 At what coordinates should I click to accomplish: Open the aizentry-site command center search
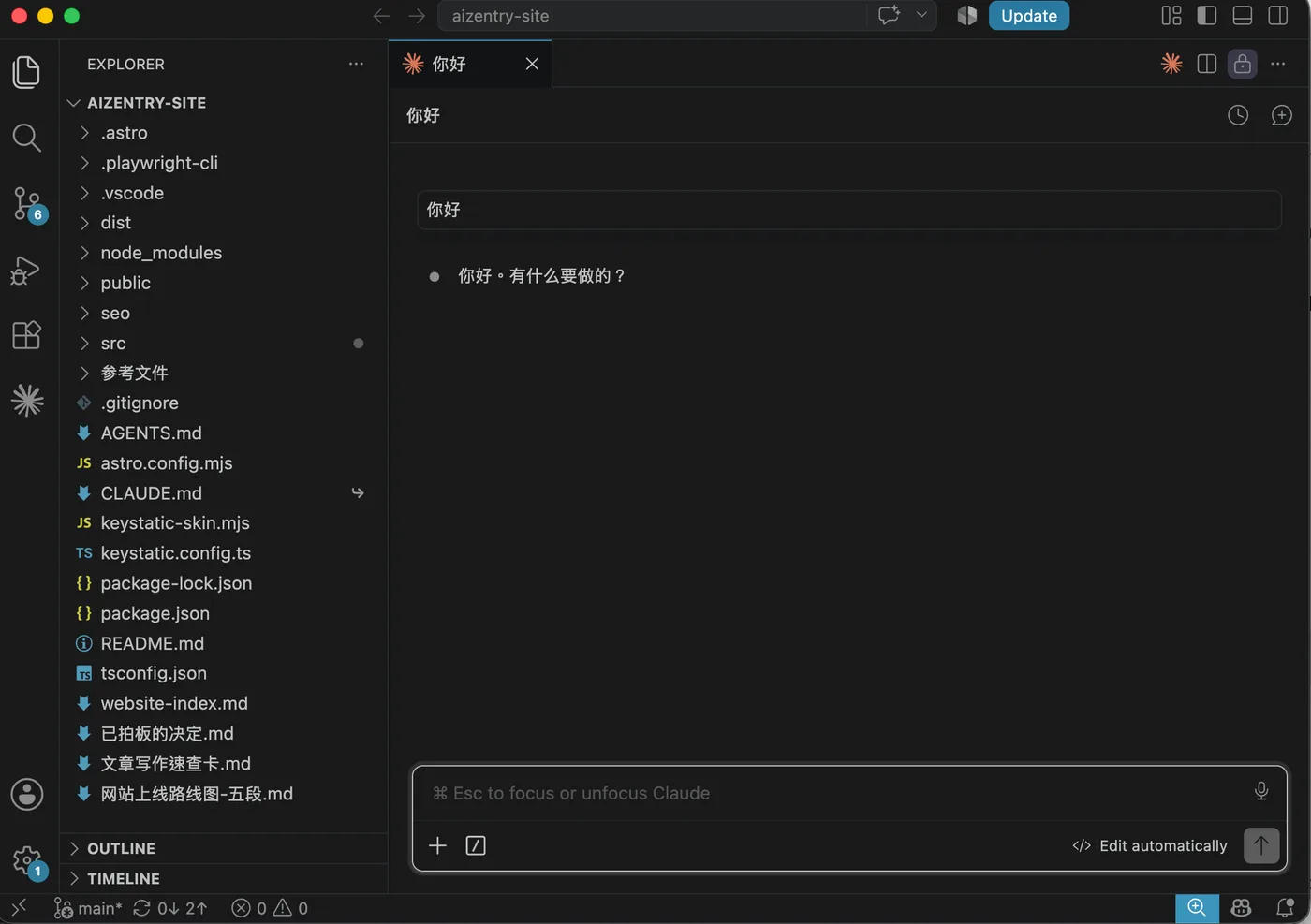coord(652,16)
